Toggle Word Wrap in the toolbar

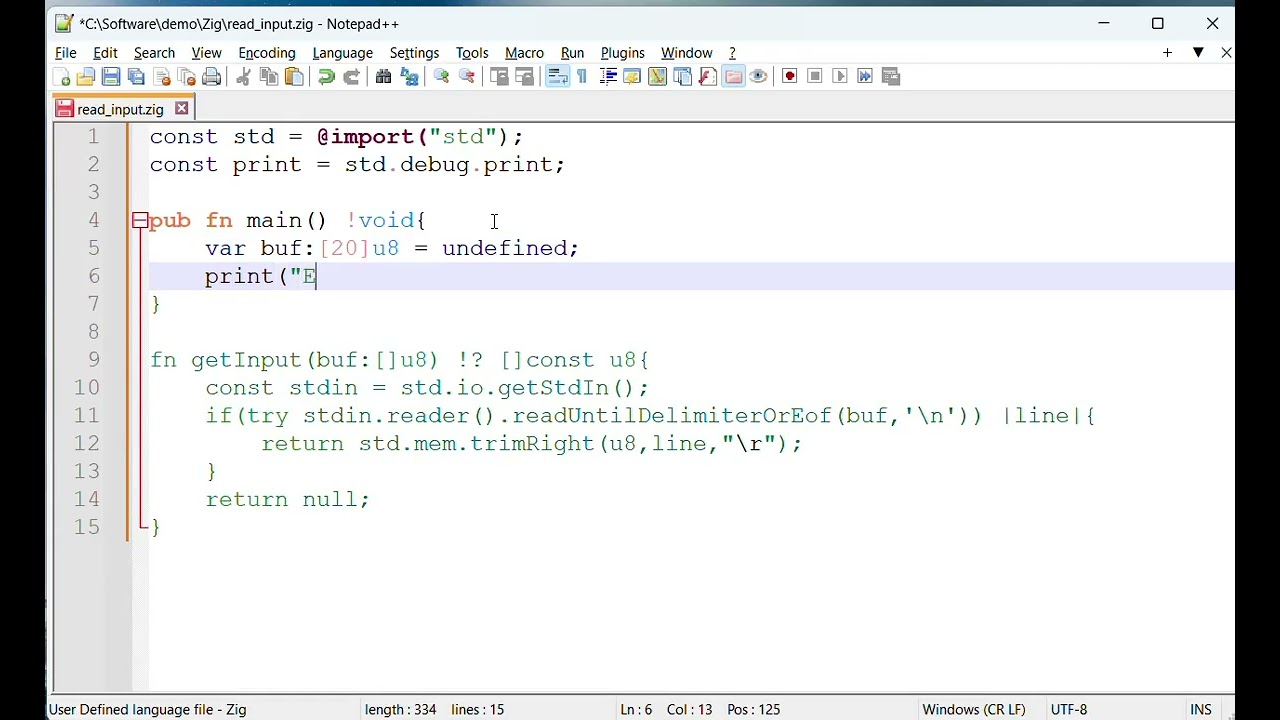557,77
